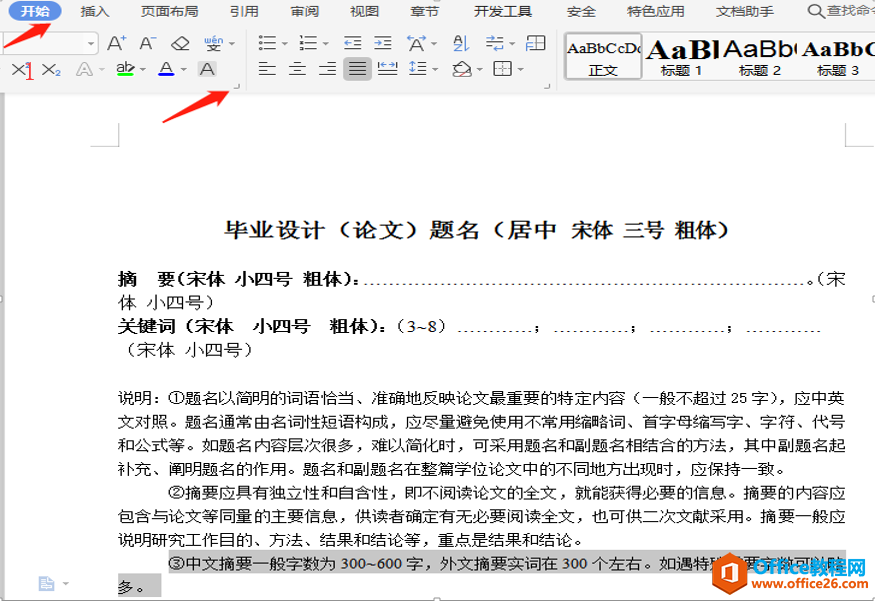Click the search command magnifier box
This screenshot has height=601, width=875.
tap(840, 11)
